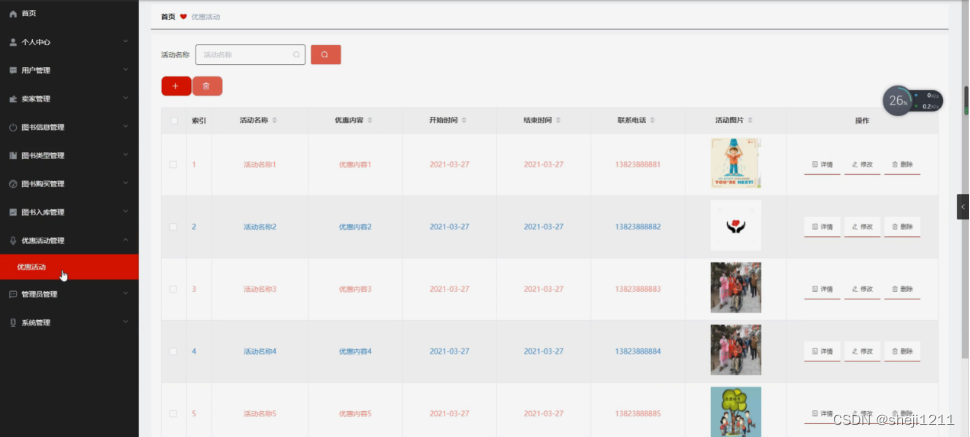This screenshot has height=437, width=970.
Task: Click the vertical page scrollbar
Action: pos(965,180)
